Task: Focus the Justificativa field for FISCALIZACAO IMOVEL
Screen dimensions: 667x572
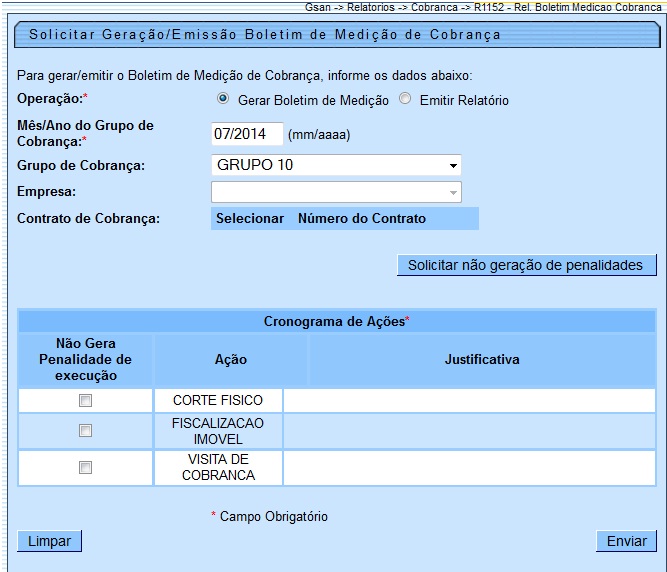Action: tap(469, 431)
